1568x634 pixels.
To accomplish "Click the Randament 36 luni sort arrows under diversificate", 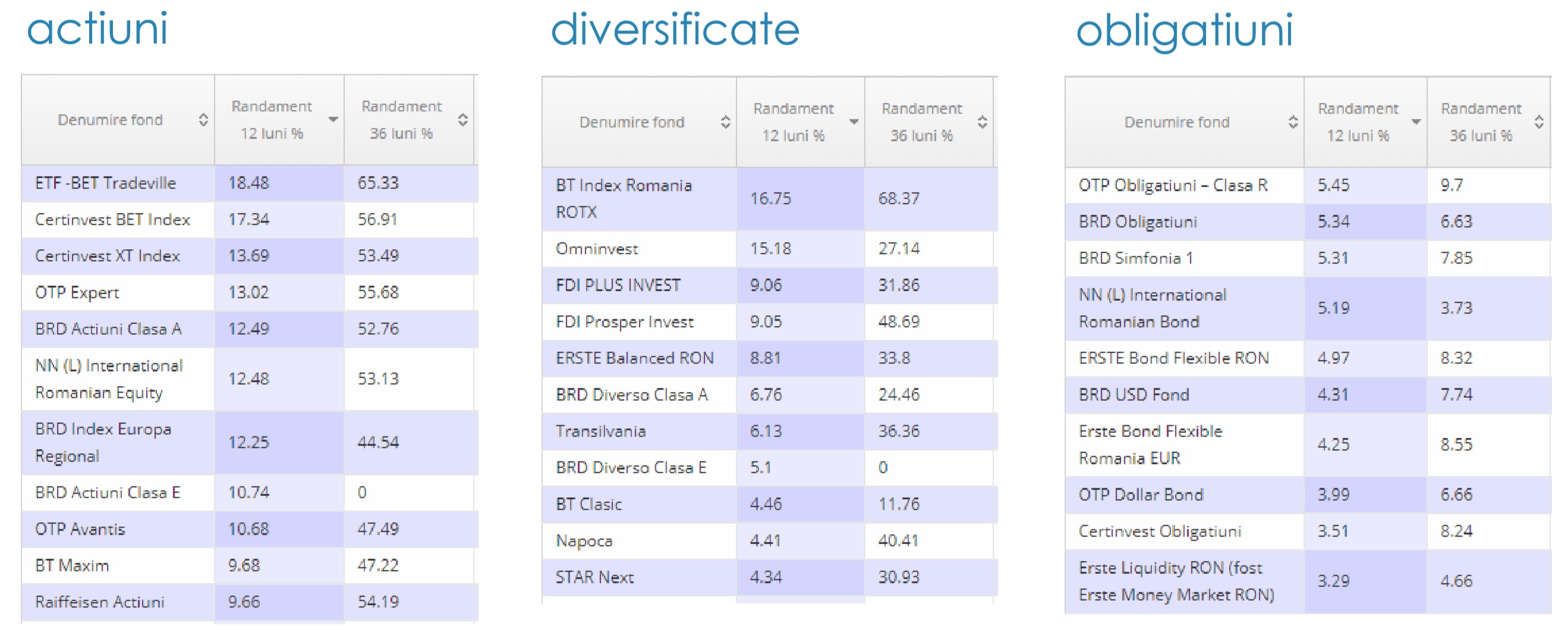I will click(x=983, y=122).
